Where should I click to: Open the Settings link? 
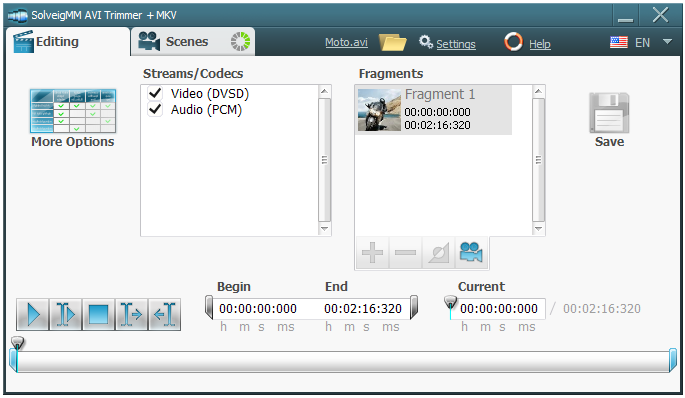456,44
